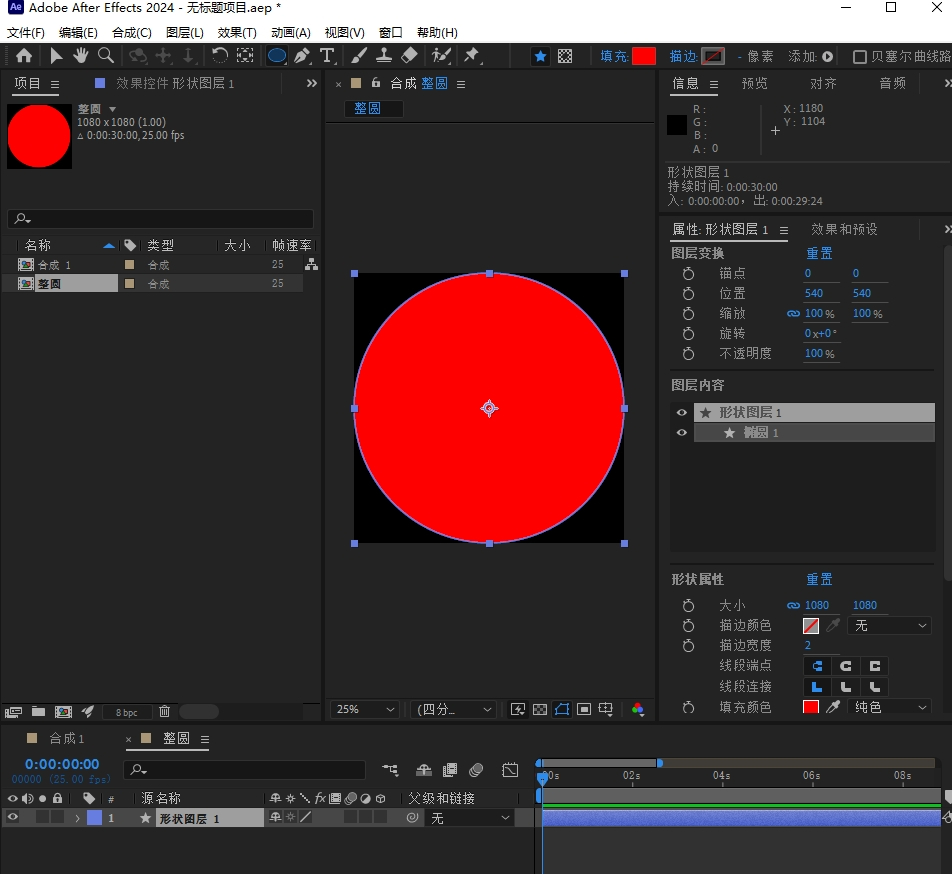Open the 动画(A) menu
This screenshot has width=952, height=874.
coord(291,33)
